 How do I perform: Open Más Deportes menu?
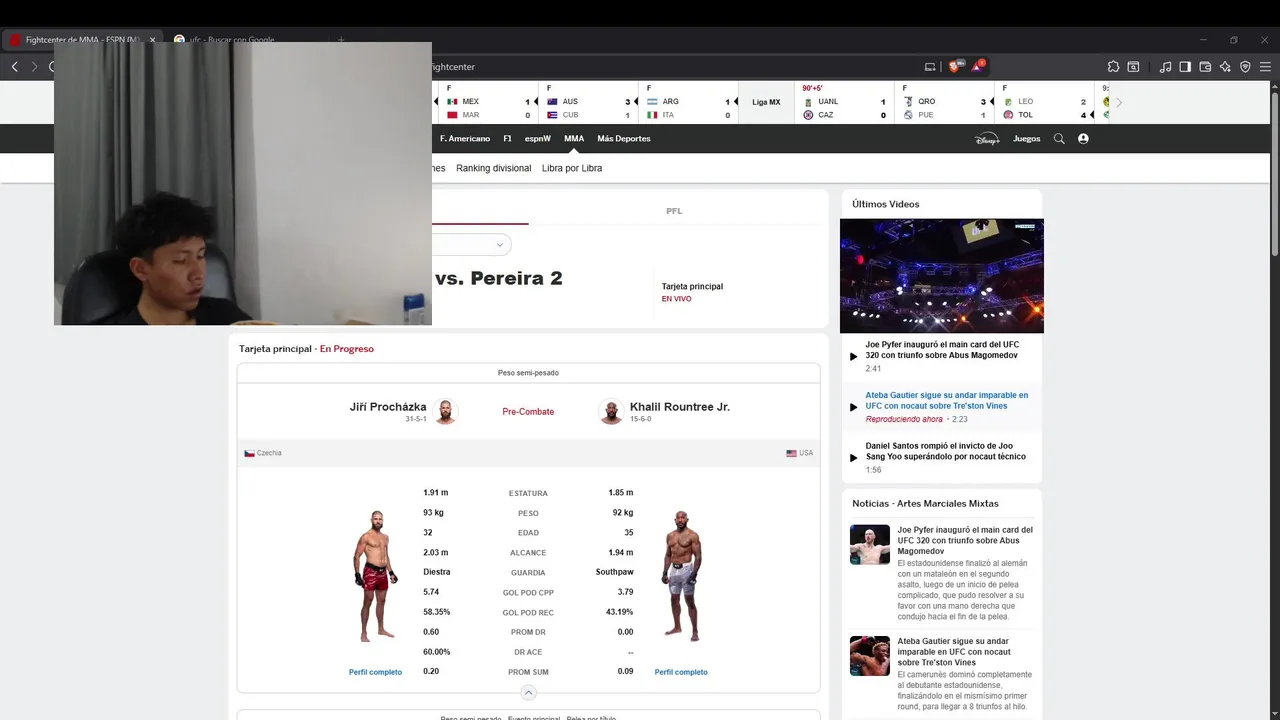click(624, 139)
